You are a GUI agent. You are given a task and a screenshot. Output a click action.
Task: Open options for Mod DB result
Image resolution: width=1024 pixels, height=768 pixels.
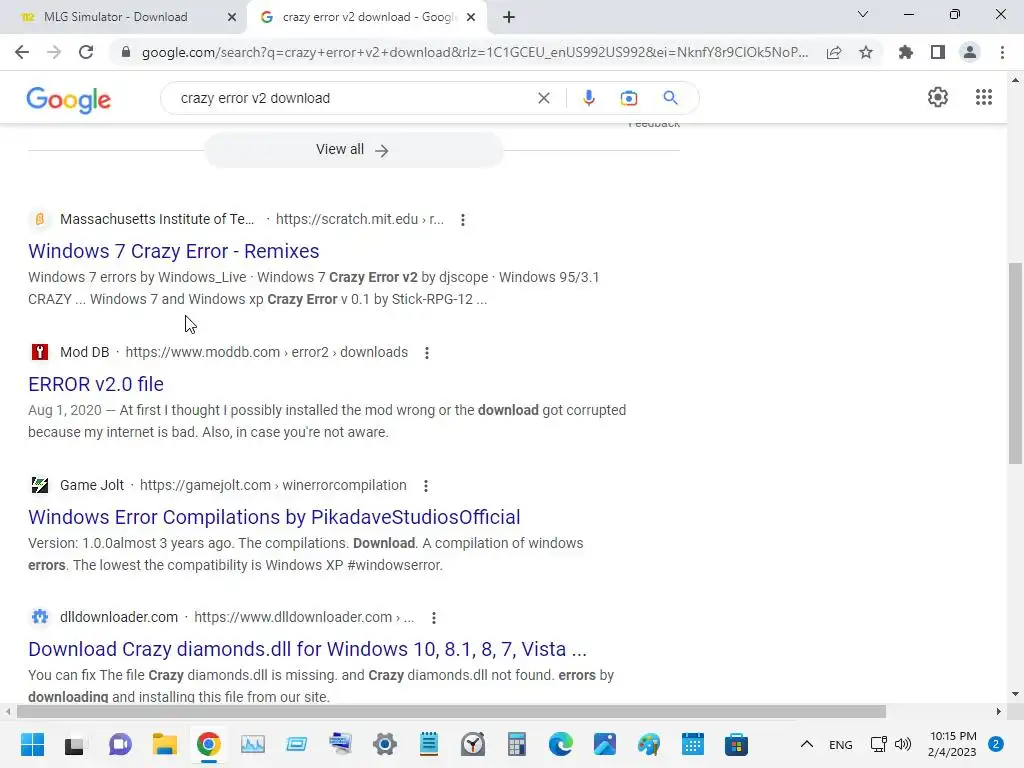[x=426, y=353]
